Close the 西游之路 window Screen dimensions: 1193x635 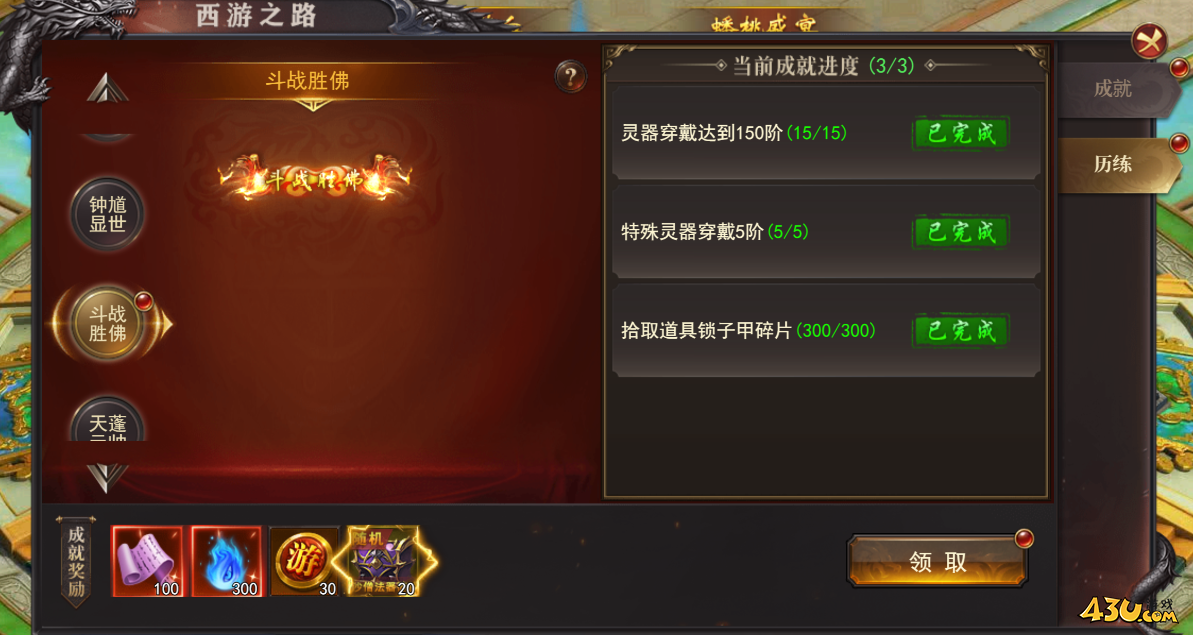pos(1149,41)
